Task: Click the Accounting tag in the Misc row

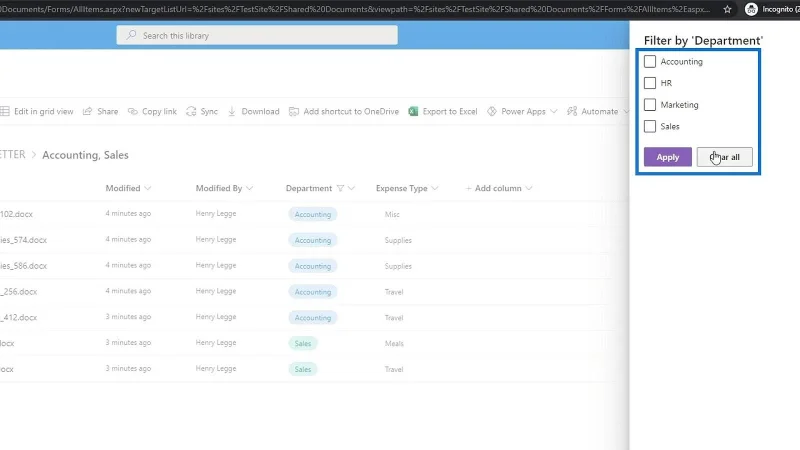Action: [313, 214]
